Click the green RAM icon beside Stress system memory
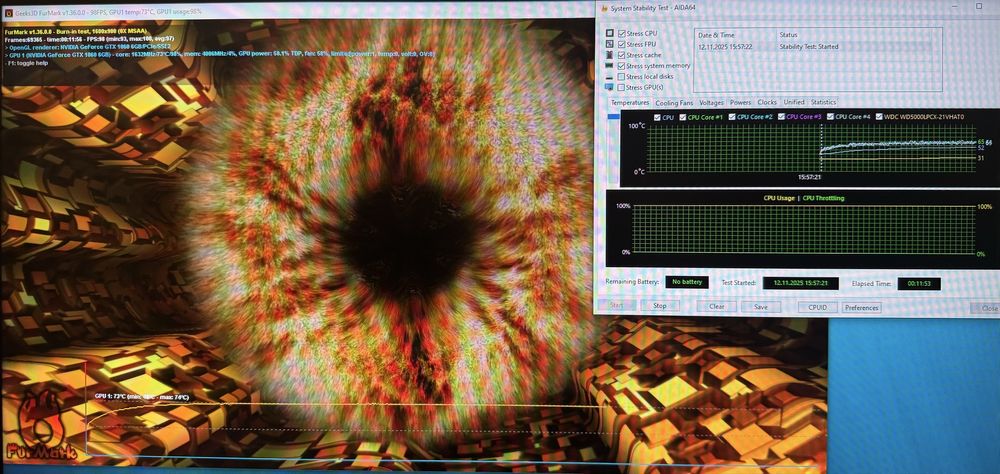 [x=609, y=65]
